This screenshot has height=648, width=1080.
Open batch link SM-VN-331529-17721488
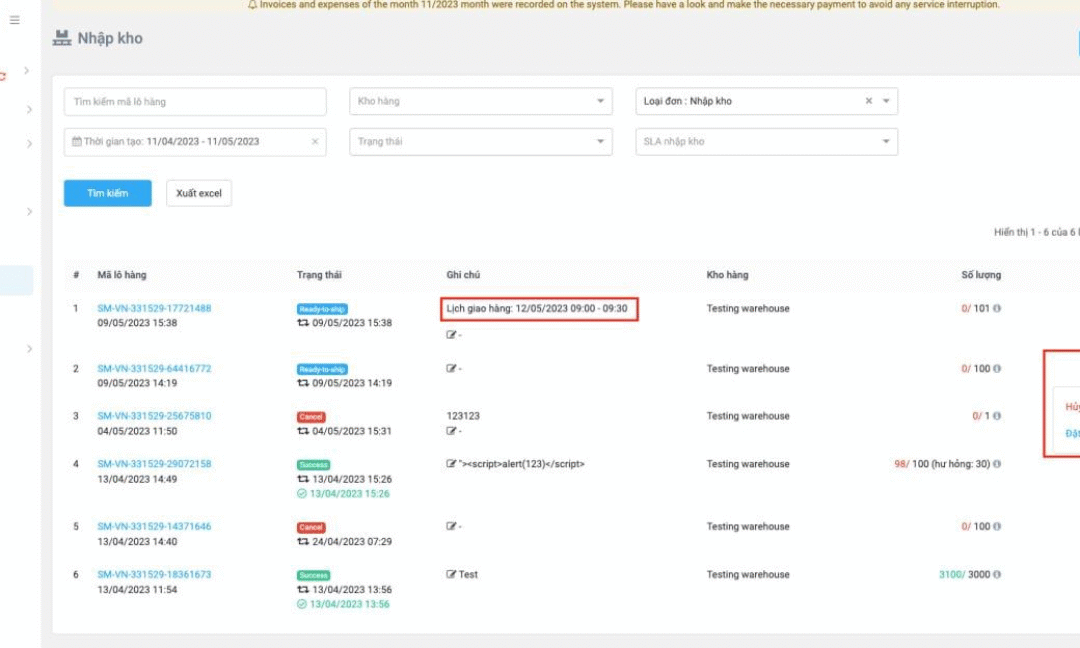[x=154, y=308]
